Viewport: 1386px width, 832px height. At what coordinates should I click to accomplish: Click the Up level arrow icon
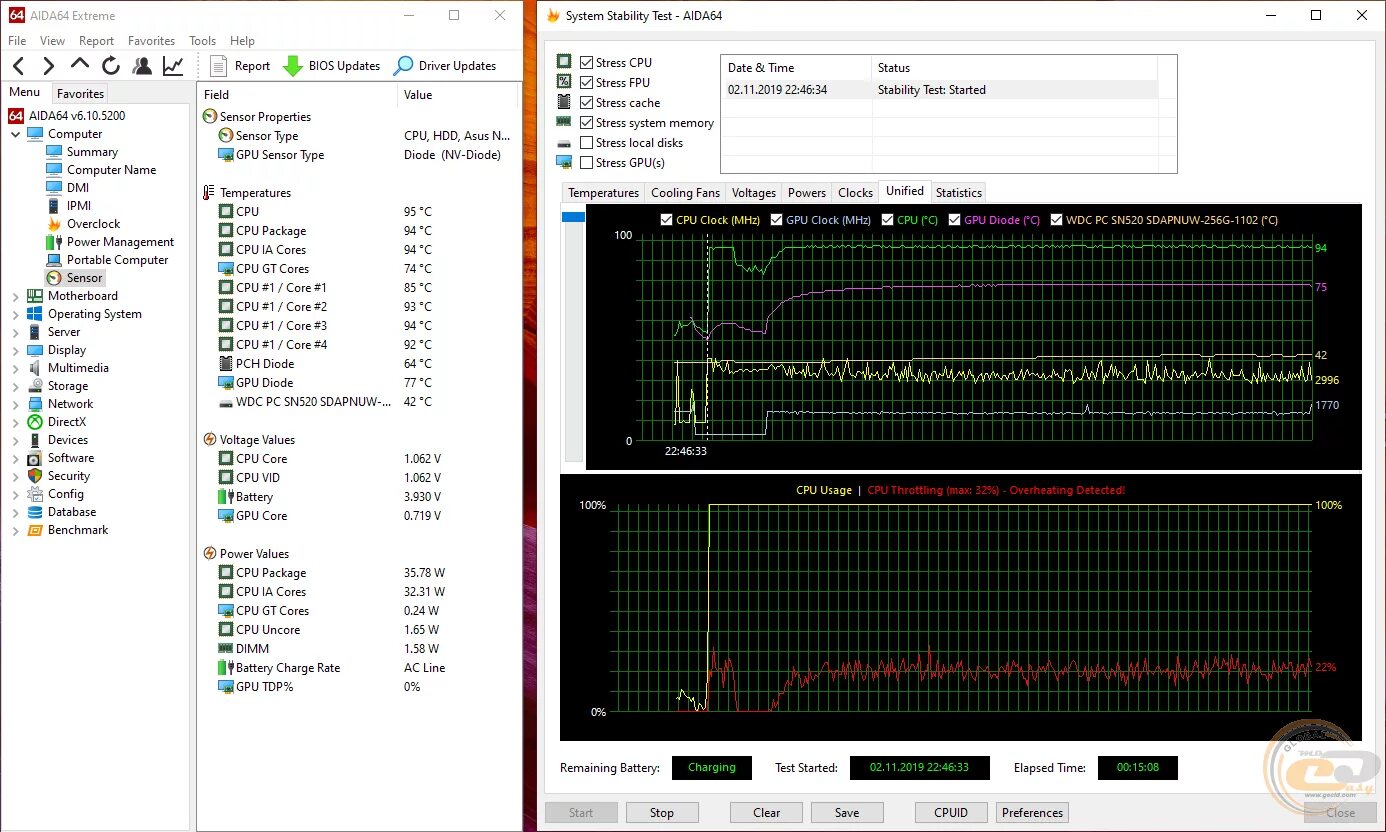click(x=80, y=65)
